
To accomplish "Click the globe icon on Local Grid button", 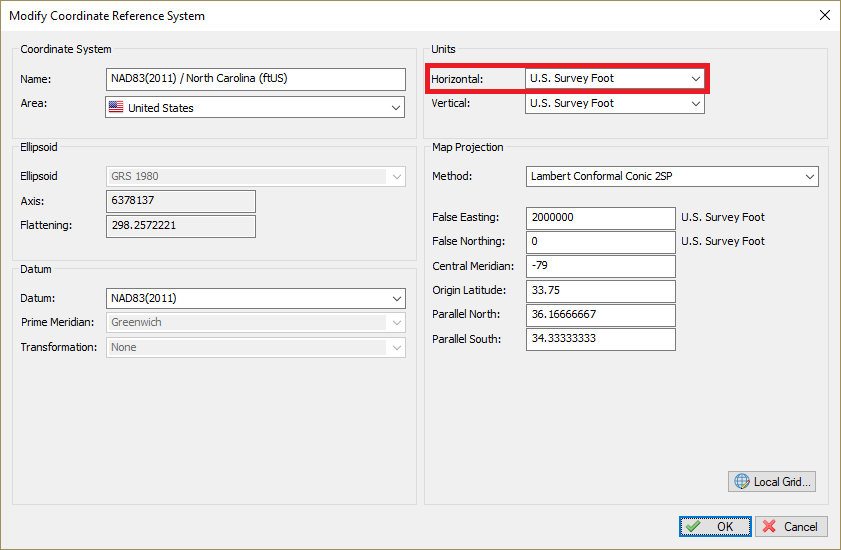I will pos(741,482).
